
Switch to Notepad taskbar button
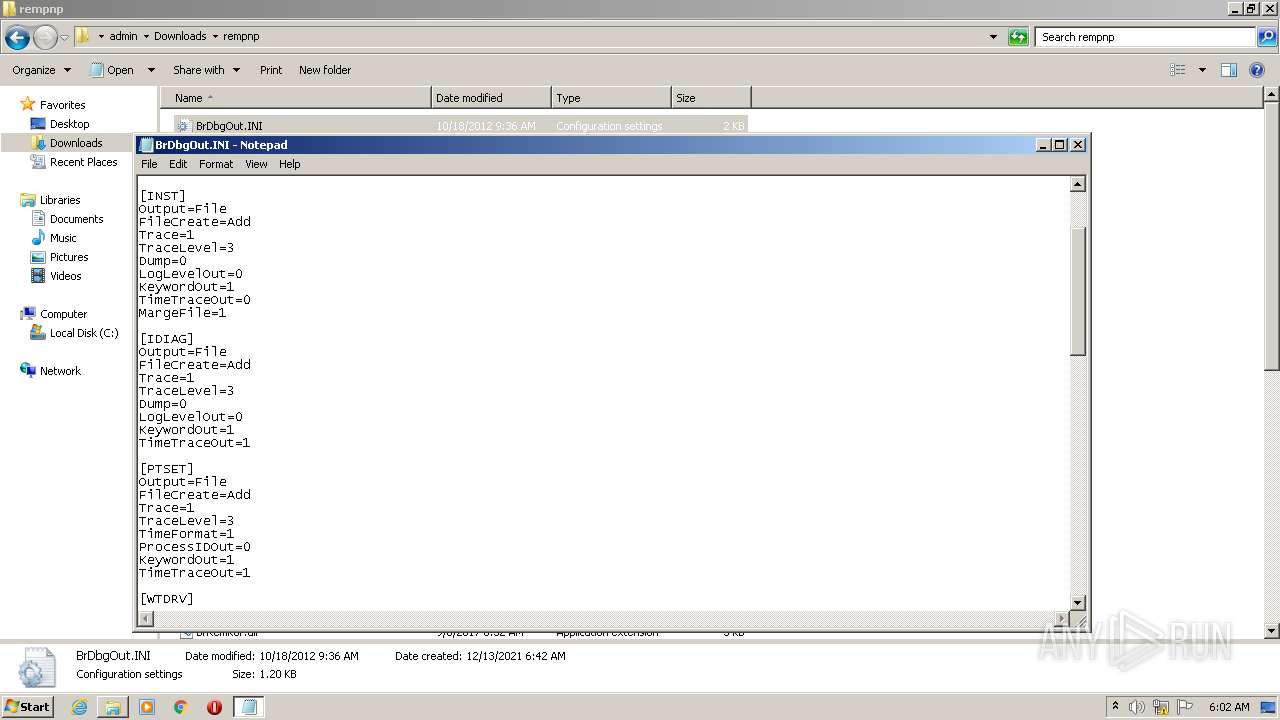click(249, 707)
